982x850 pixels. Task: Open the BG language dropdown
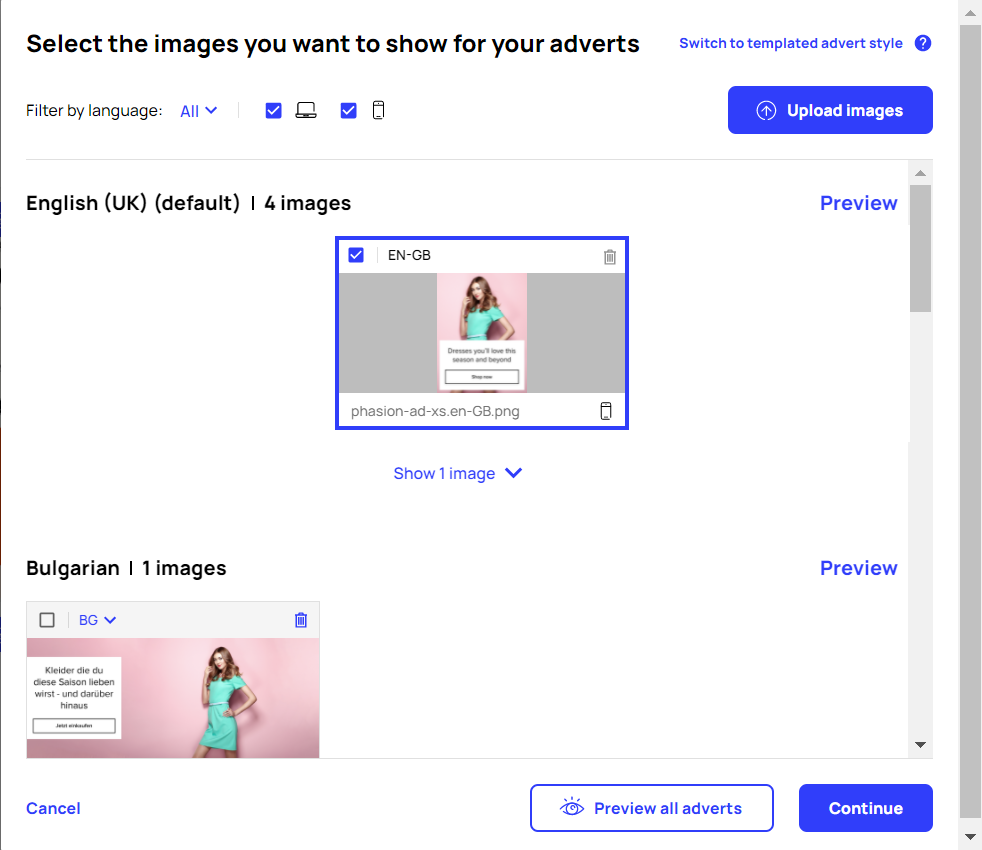[97, 620]
